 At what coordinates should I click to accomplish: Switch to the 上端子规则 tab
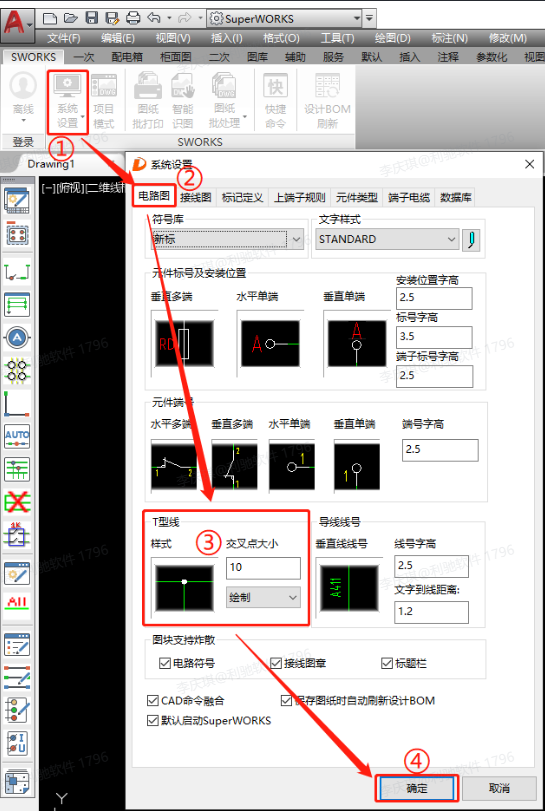pyautogui.click(x=299, y=198)
